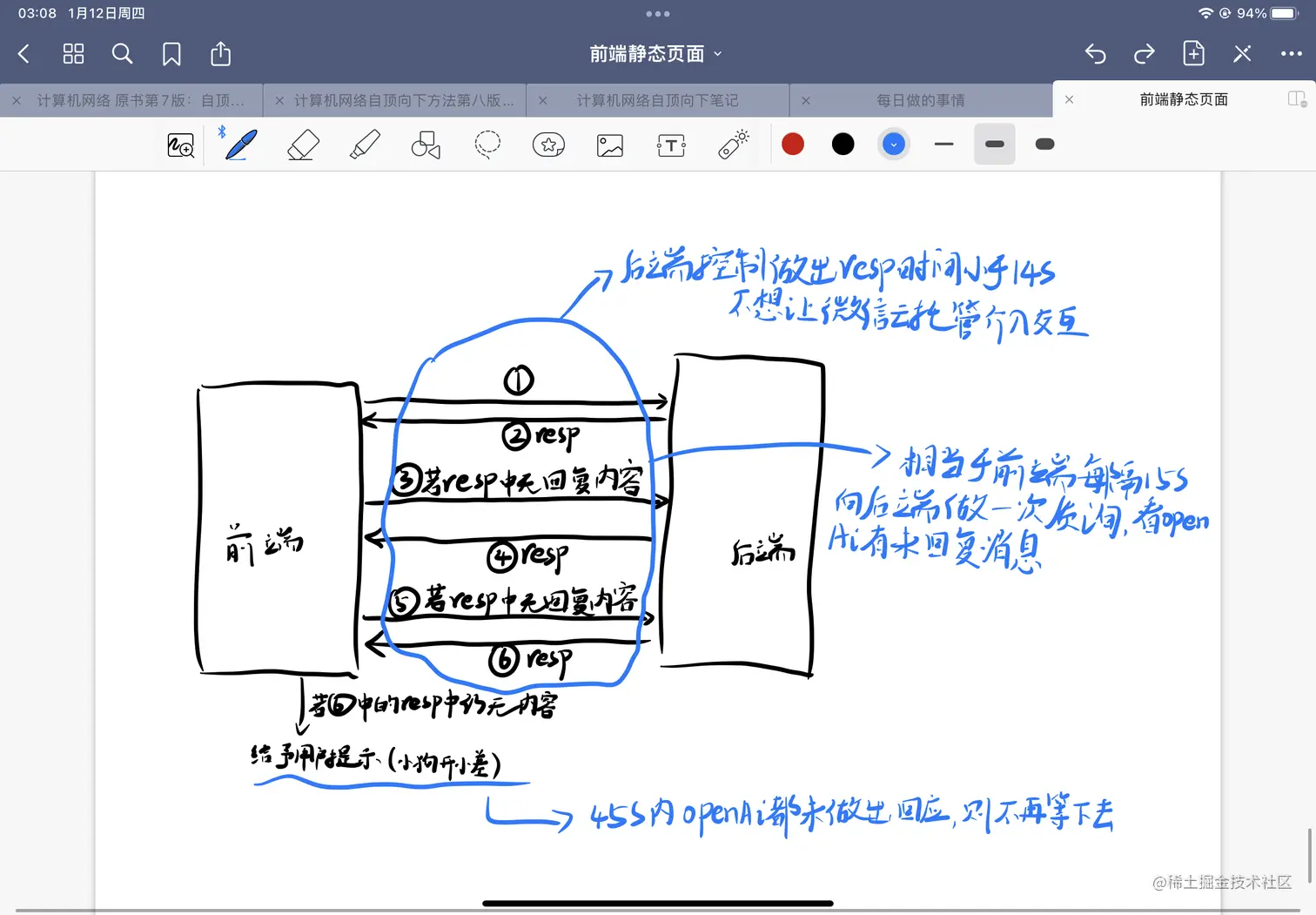The height and width of the screenshot is (915, 1316).
Task: Go back with the left chevron
Action: 23,54
